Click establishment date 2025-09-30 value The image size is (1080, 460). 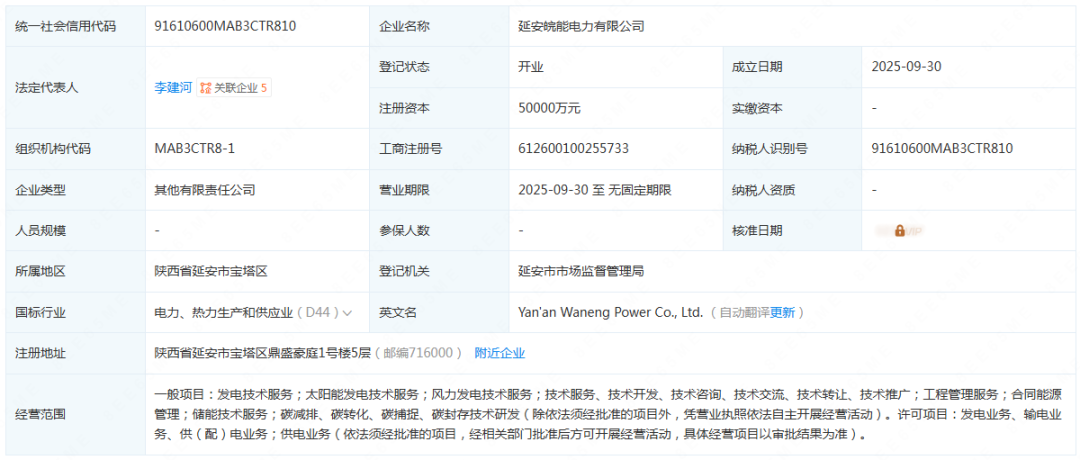pyautogui.click(x=906, y=67)
